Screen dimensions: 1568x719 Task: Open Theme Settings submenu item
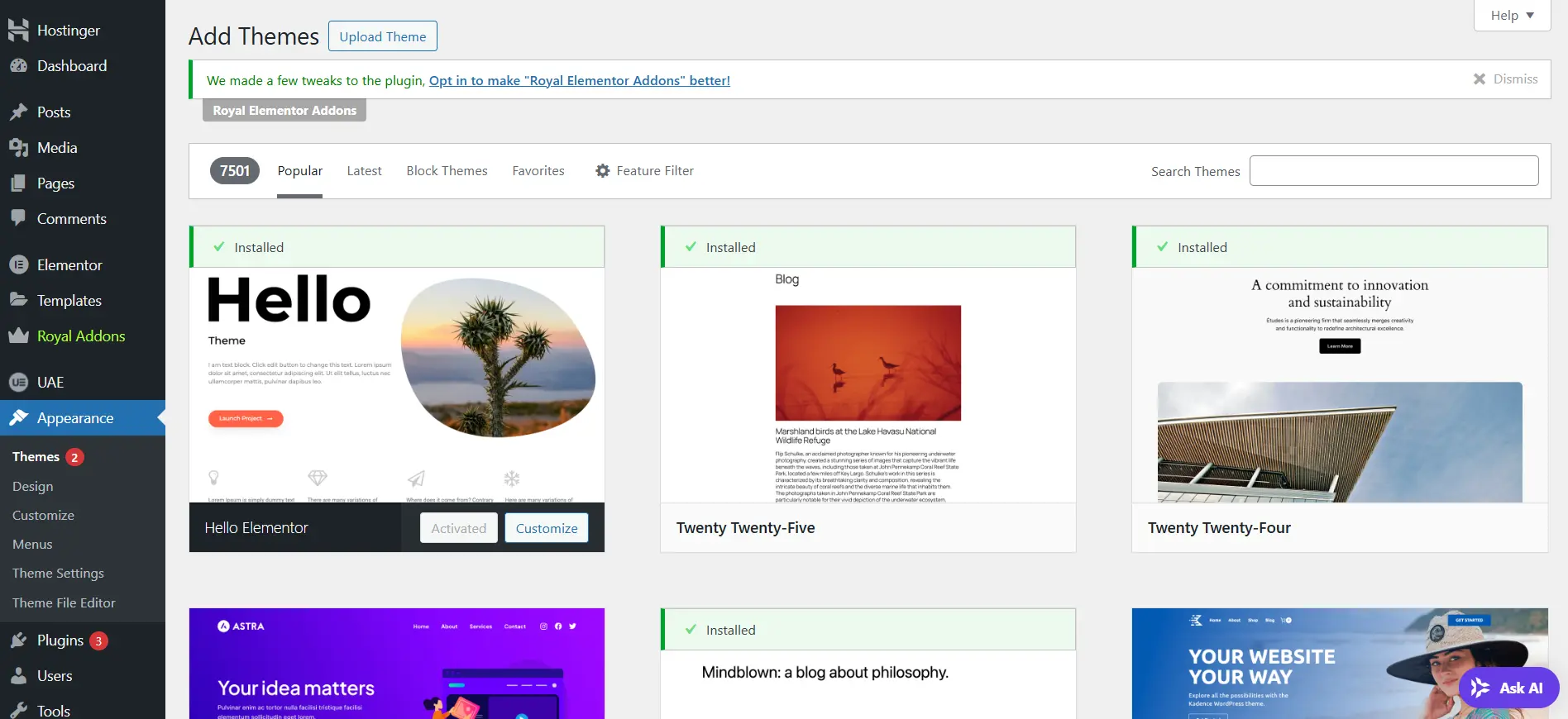(x=58, y=574)
